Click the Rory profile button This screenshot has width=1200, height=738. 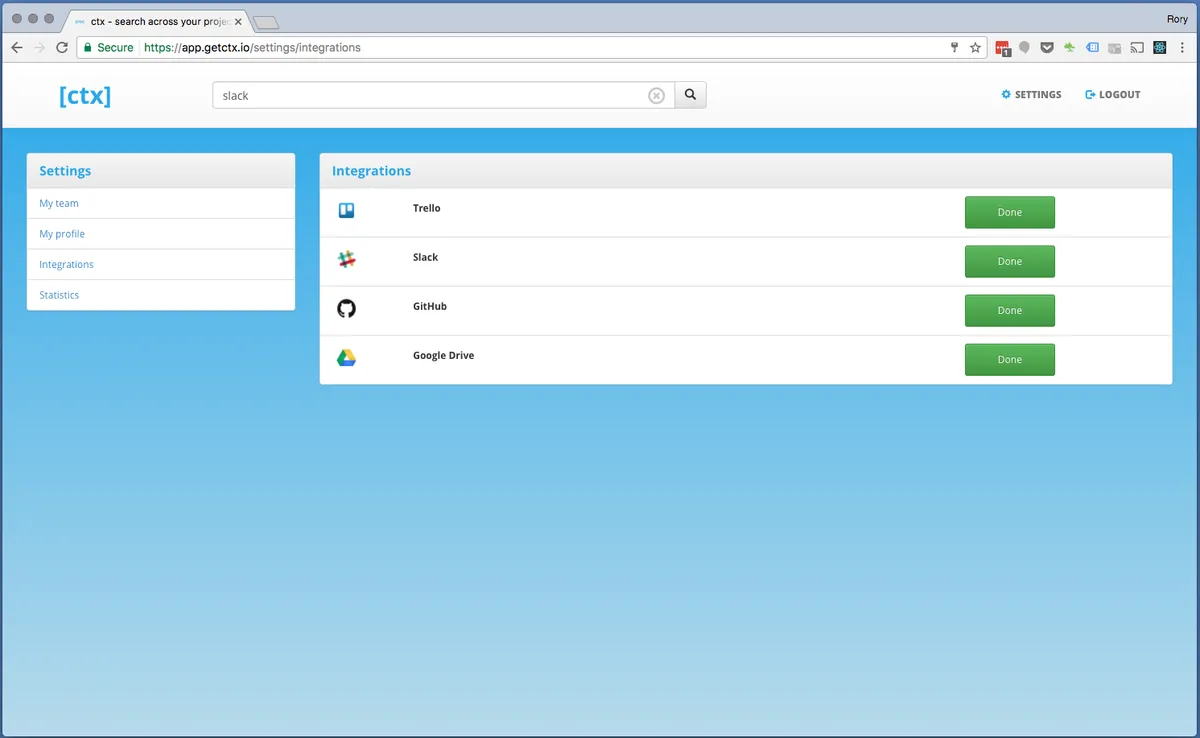[x=1177, y=18]
